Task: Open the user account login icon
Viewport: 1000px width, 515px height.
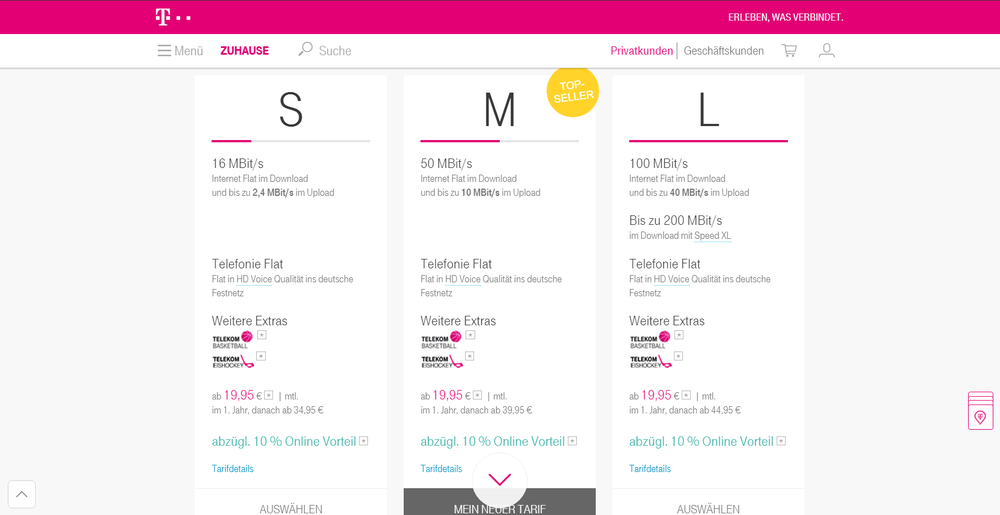Action: click(826, 51)
